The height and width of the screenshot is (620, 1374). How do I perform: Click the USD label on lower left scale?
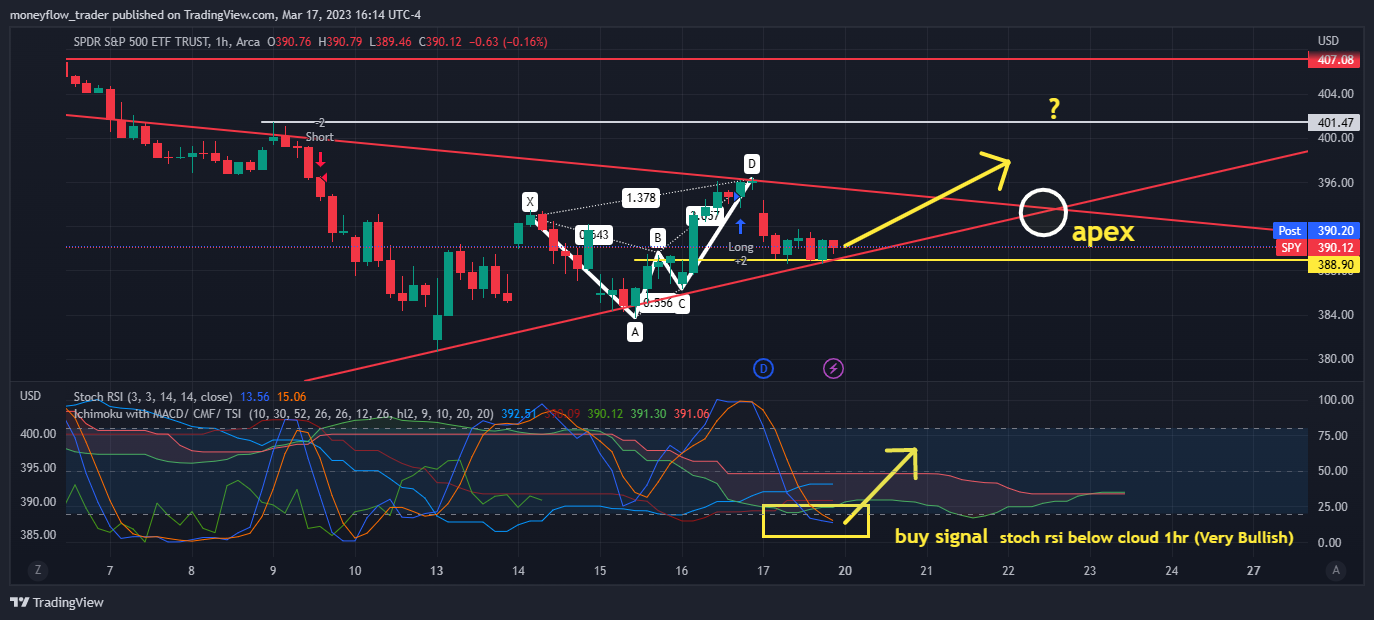(31, 396)
